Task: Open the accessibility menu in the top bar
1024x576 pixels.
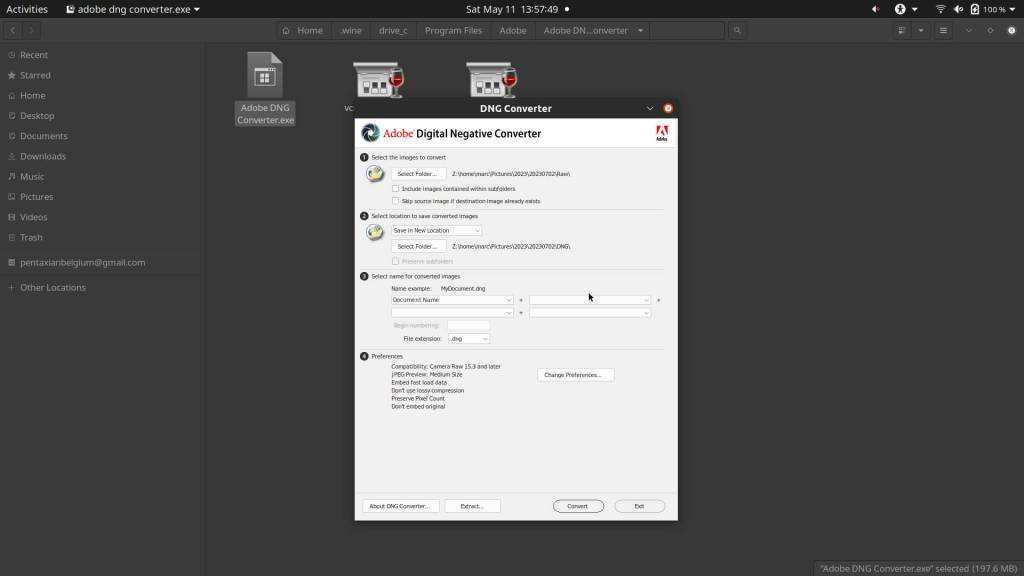Action: [x=905, y=9]
